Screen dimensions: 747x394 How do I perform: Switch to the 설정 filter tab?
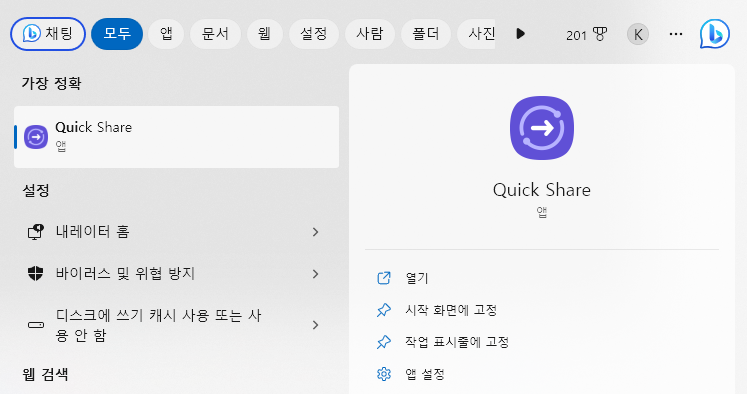pos(314,34)
